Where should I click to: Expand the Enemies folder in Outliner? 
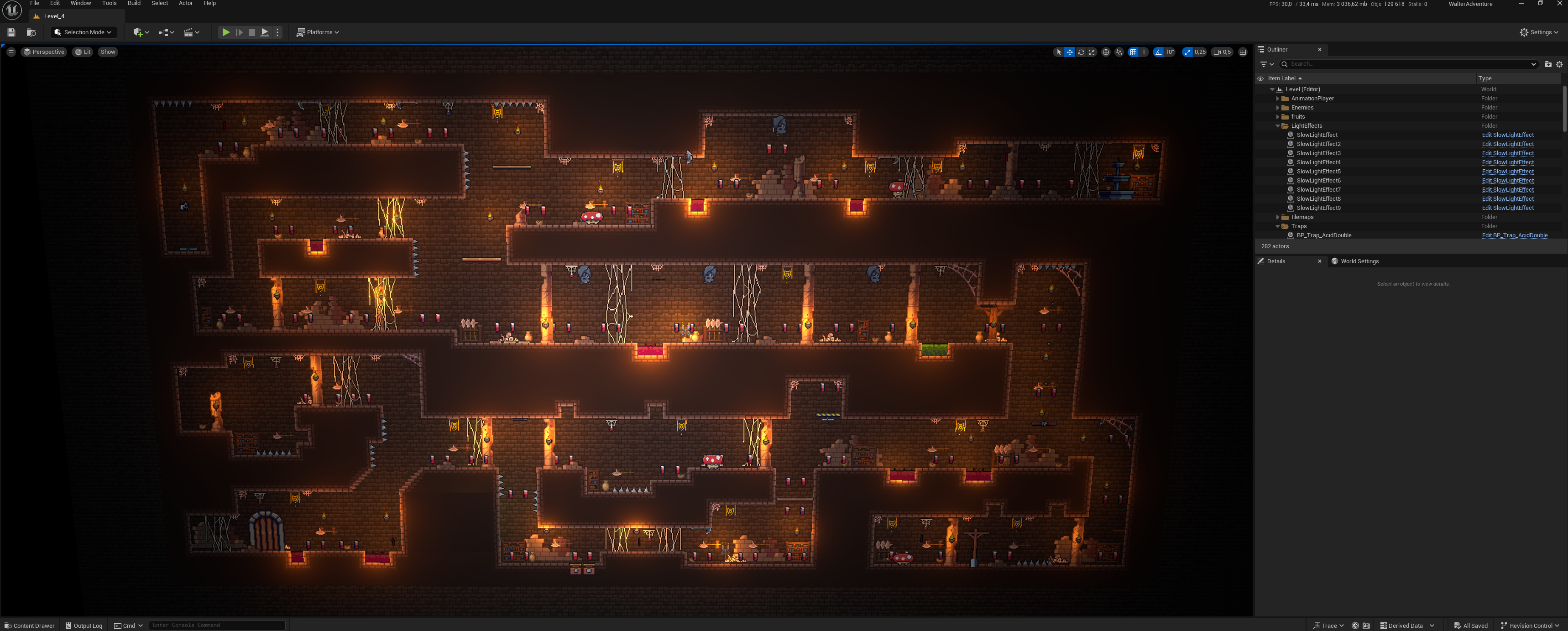tap(1278, 108)
